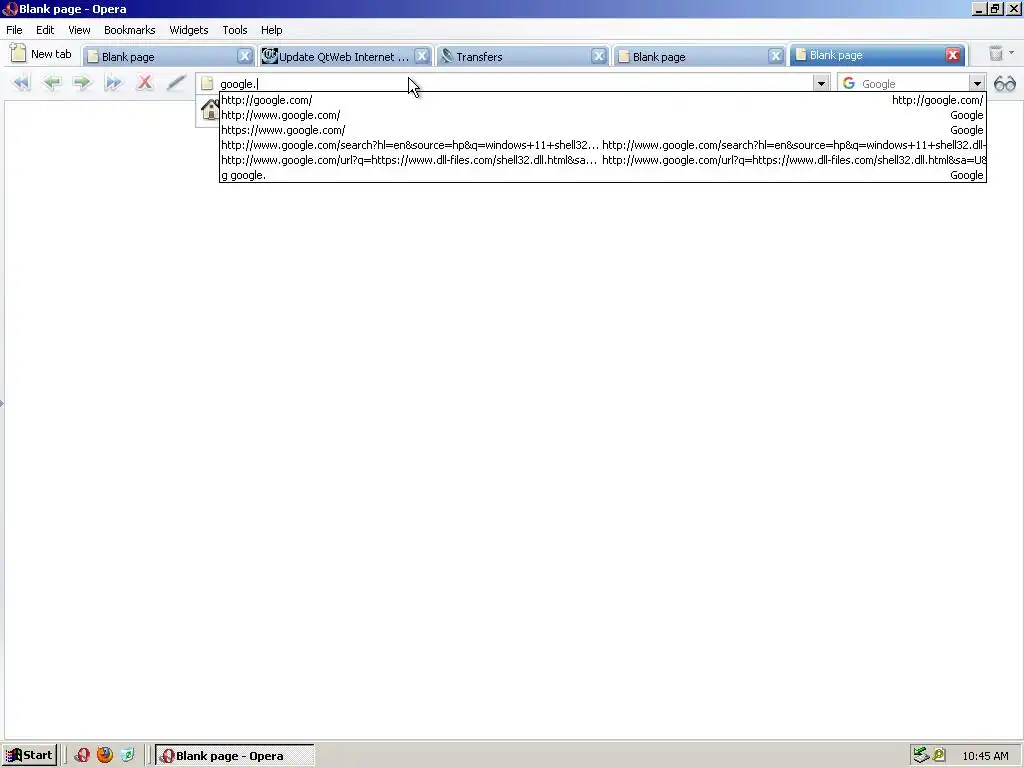Open the Edit menu
Viewport: 1024px width, 768px height.
coord(45,30)
